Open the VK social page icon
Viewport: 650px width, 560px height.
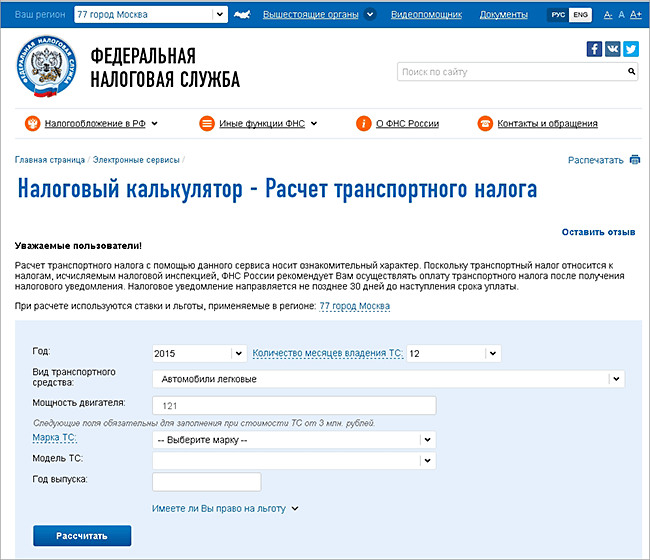[x=612, y=49]
